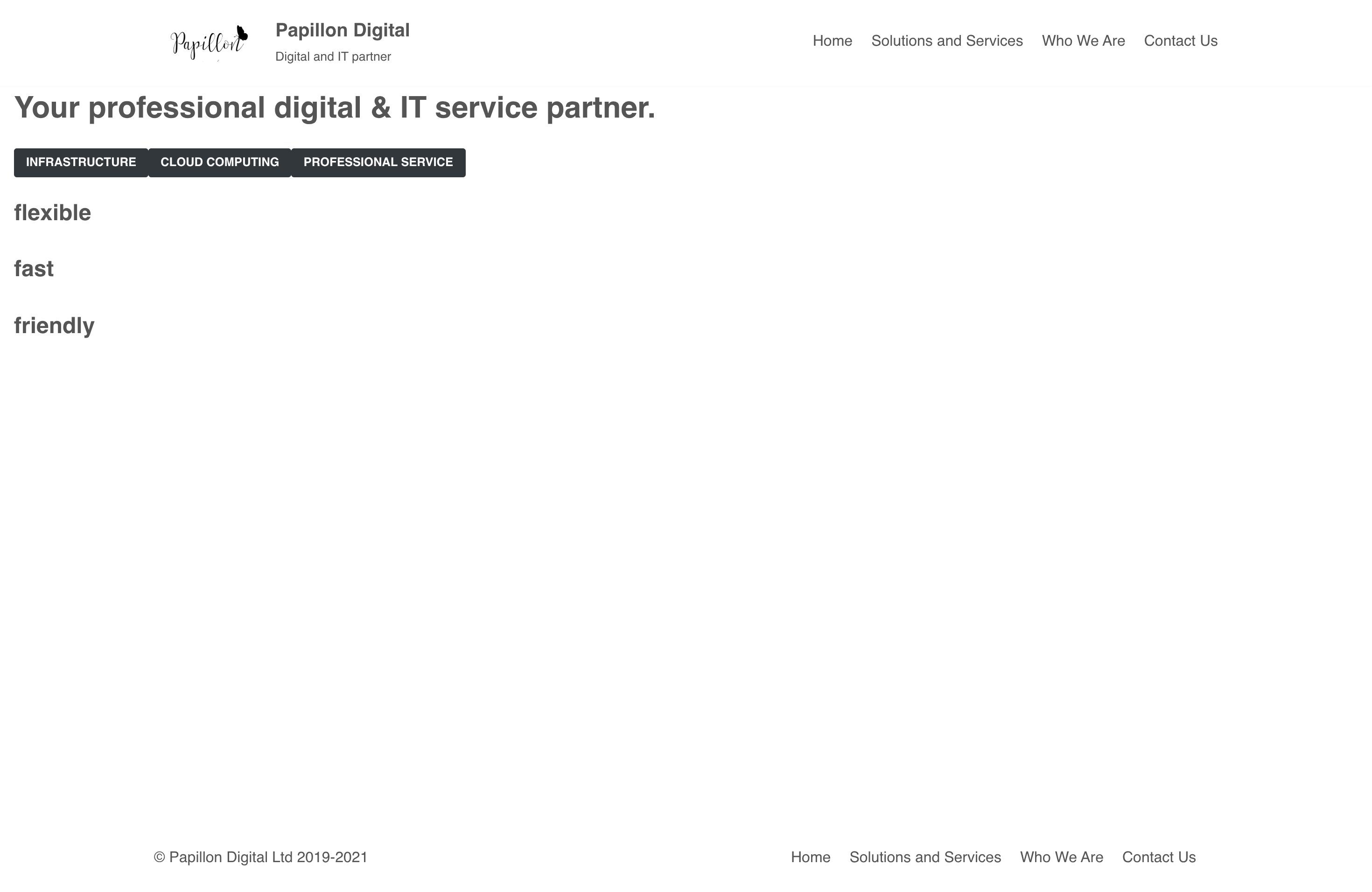Open Contact Us from the top navigation
1372x892 pixels.
[x=1180, y=41]
